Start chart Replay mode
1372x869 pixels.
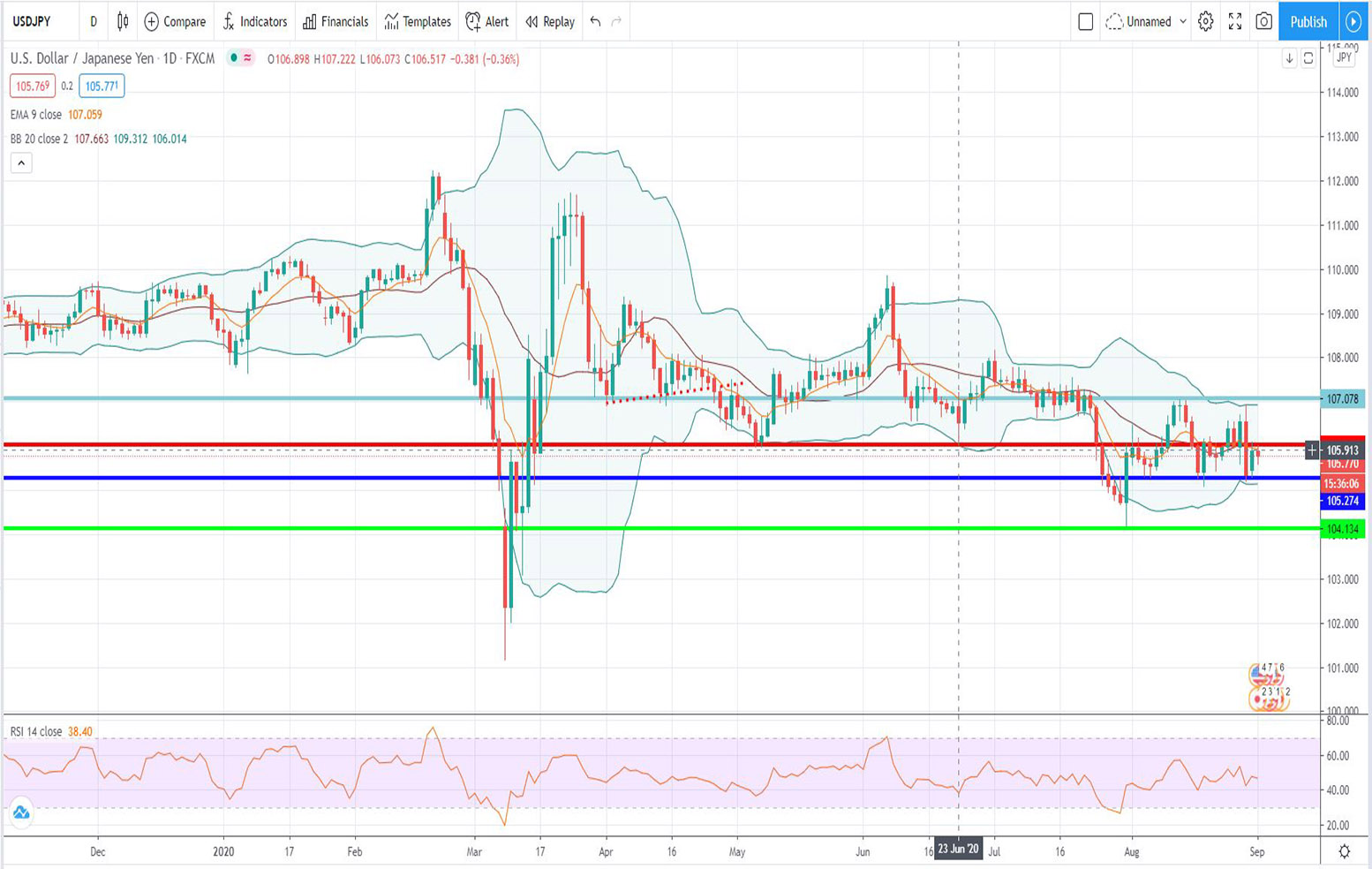coord(547,21)
